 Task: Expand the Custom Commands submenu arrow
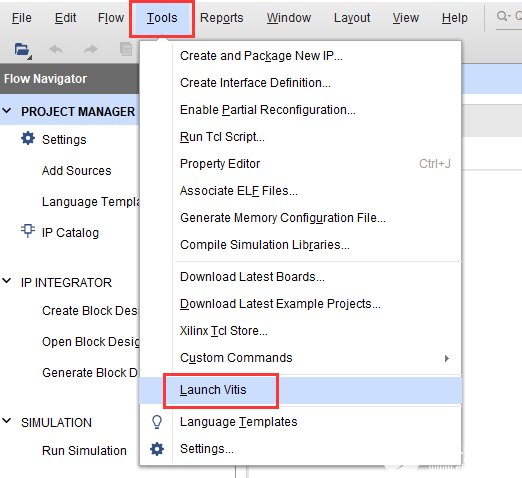coord(447,358)
